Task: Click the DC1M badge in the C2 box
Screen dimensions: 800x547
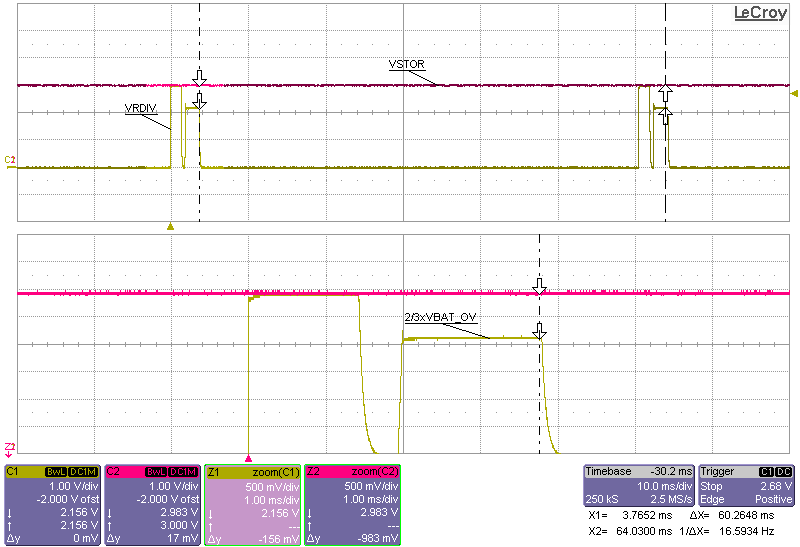Action: (x=183, y=471)
